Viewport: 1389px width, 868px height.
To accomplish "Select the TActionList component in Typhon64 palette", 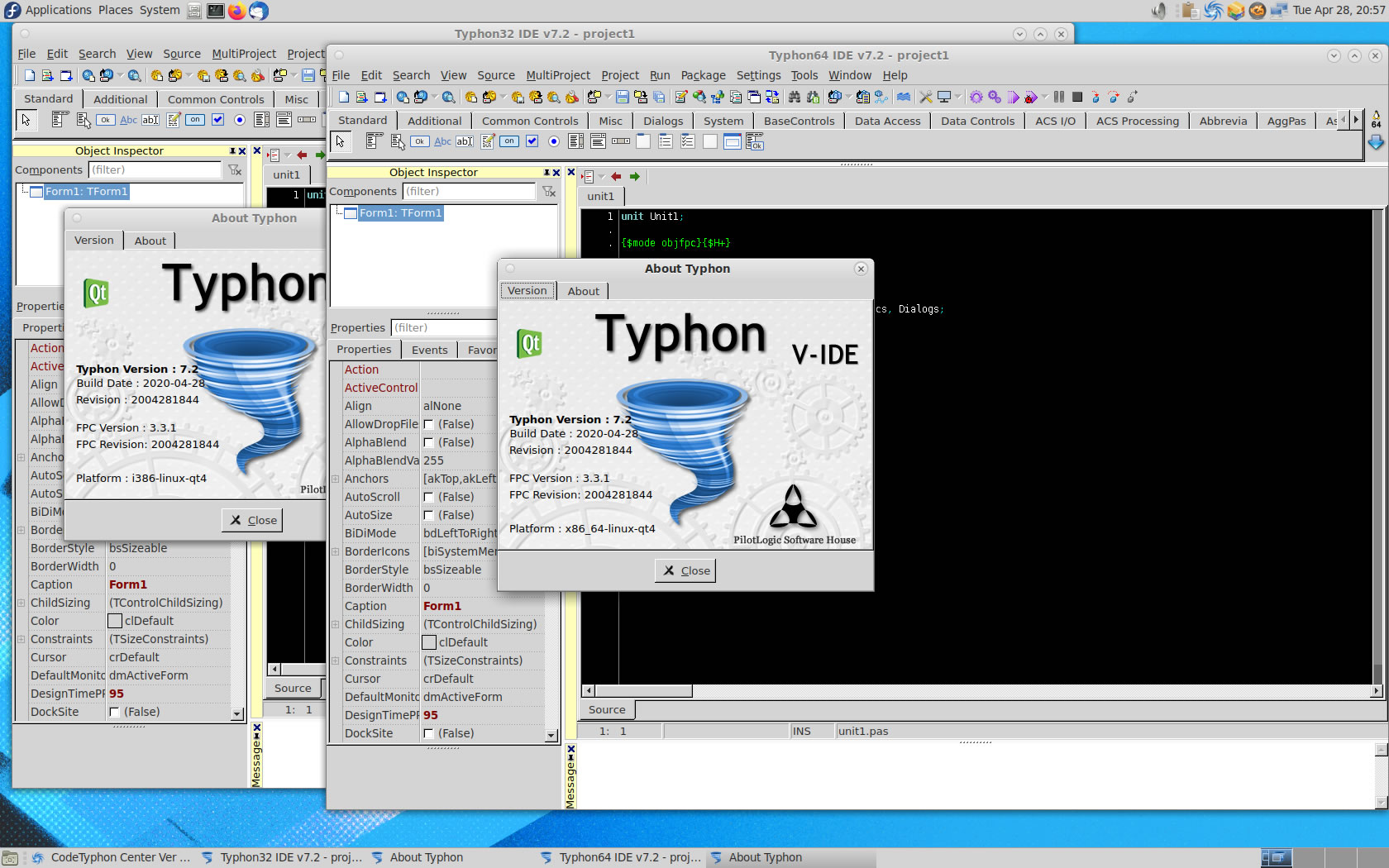I will [754, 141].
